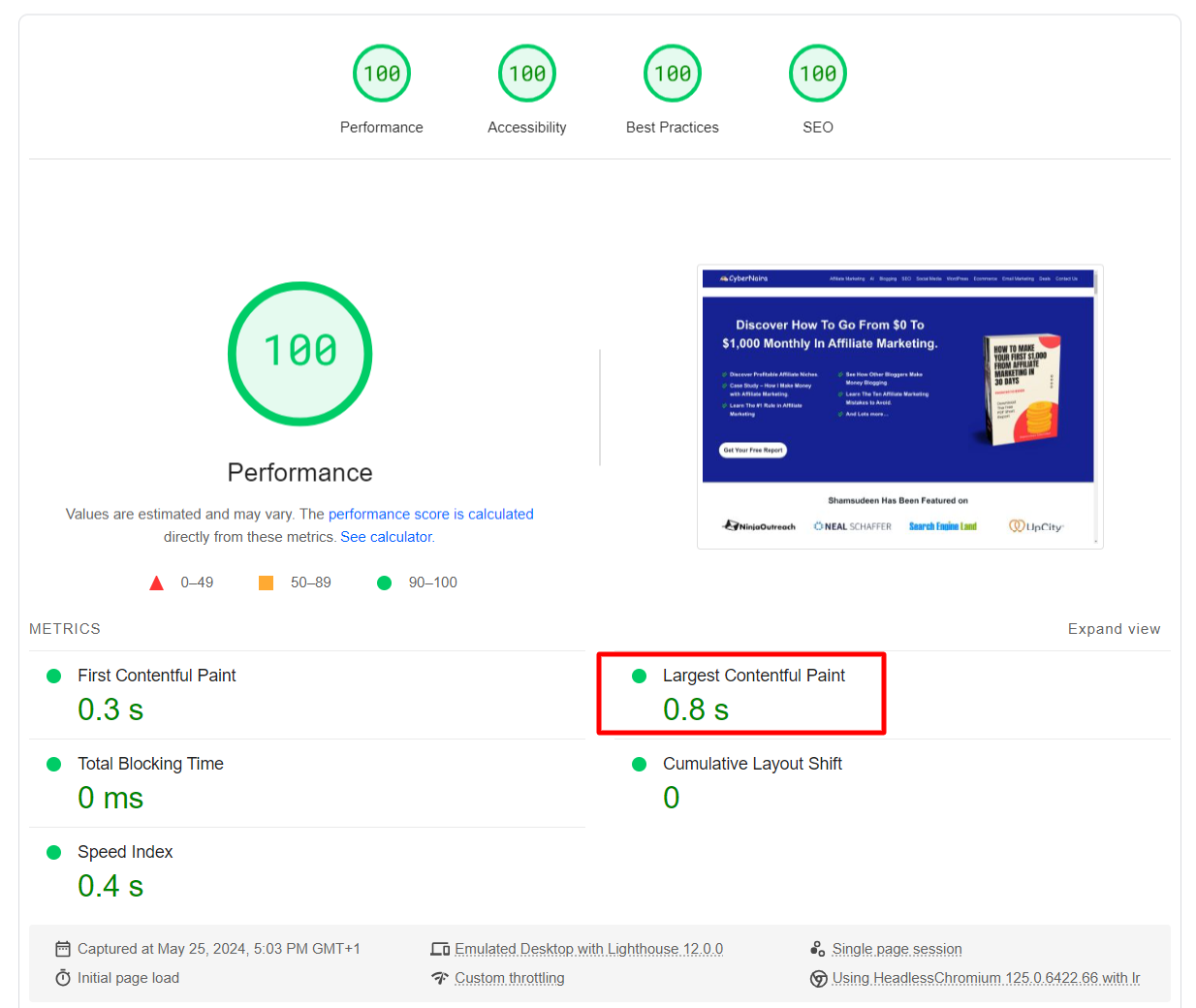Toggle Expand view for metrics
The height and width of the screenshot is (1008, 1196).
pyautogui.click(x=1115, y=629)
